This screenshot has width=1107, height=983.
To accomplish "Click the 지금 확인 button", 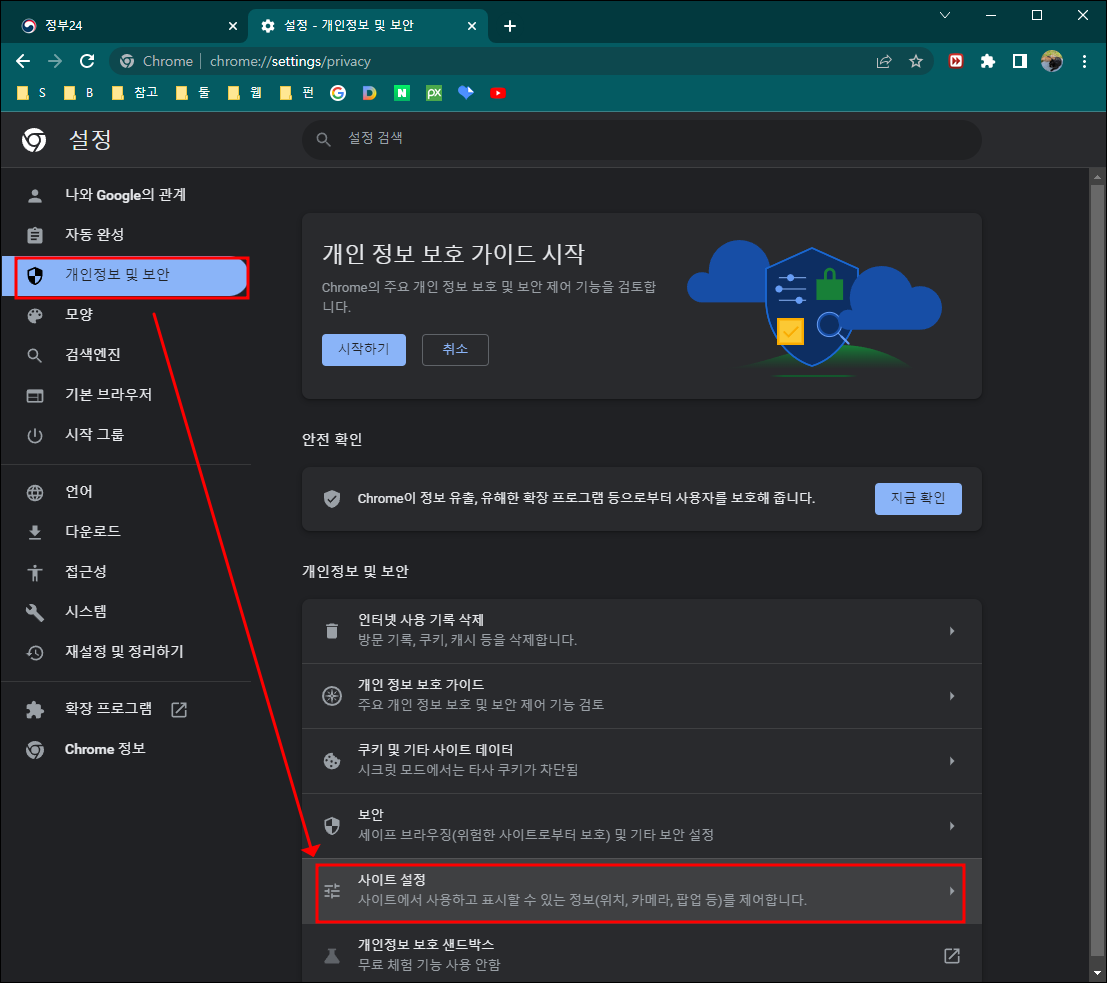I will (x=918, y=498).
